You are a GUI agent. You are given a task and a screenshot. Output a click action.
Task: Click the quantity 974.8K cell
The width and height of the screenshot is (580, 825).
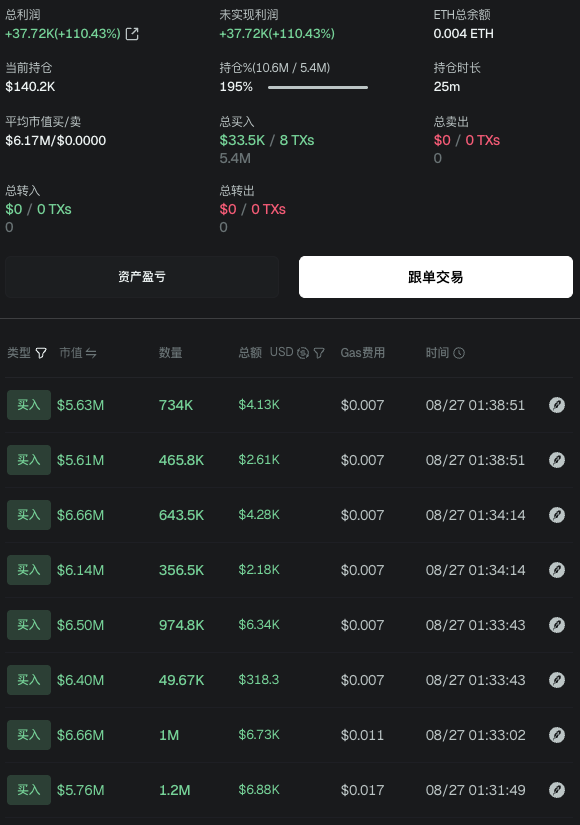pos(181,625)
